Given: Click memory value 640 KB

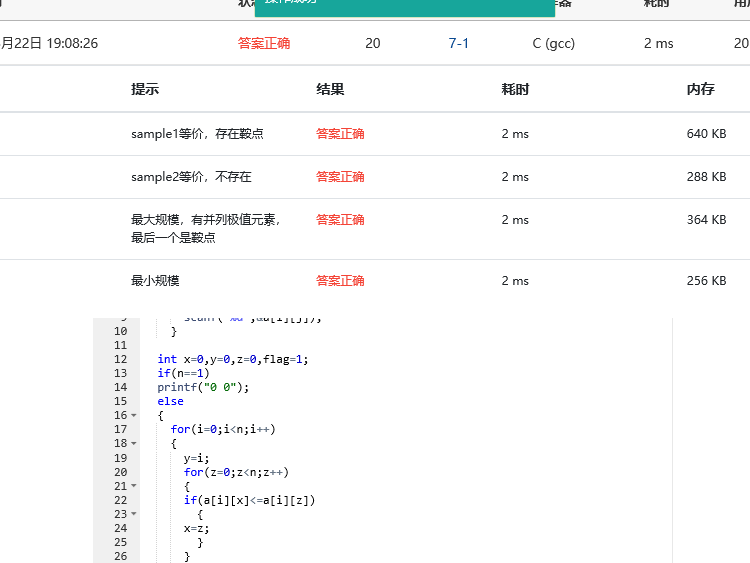Looking at the screenshot, I should [706, 133].
